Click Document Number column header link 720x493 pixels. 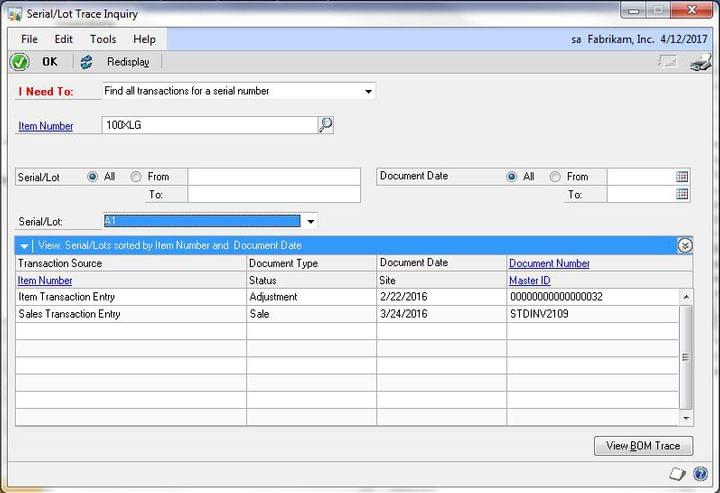coord(549,263)
